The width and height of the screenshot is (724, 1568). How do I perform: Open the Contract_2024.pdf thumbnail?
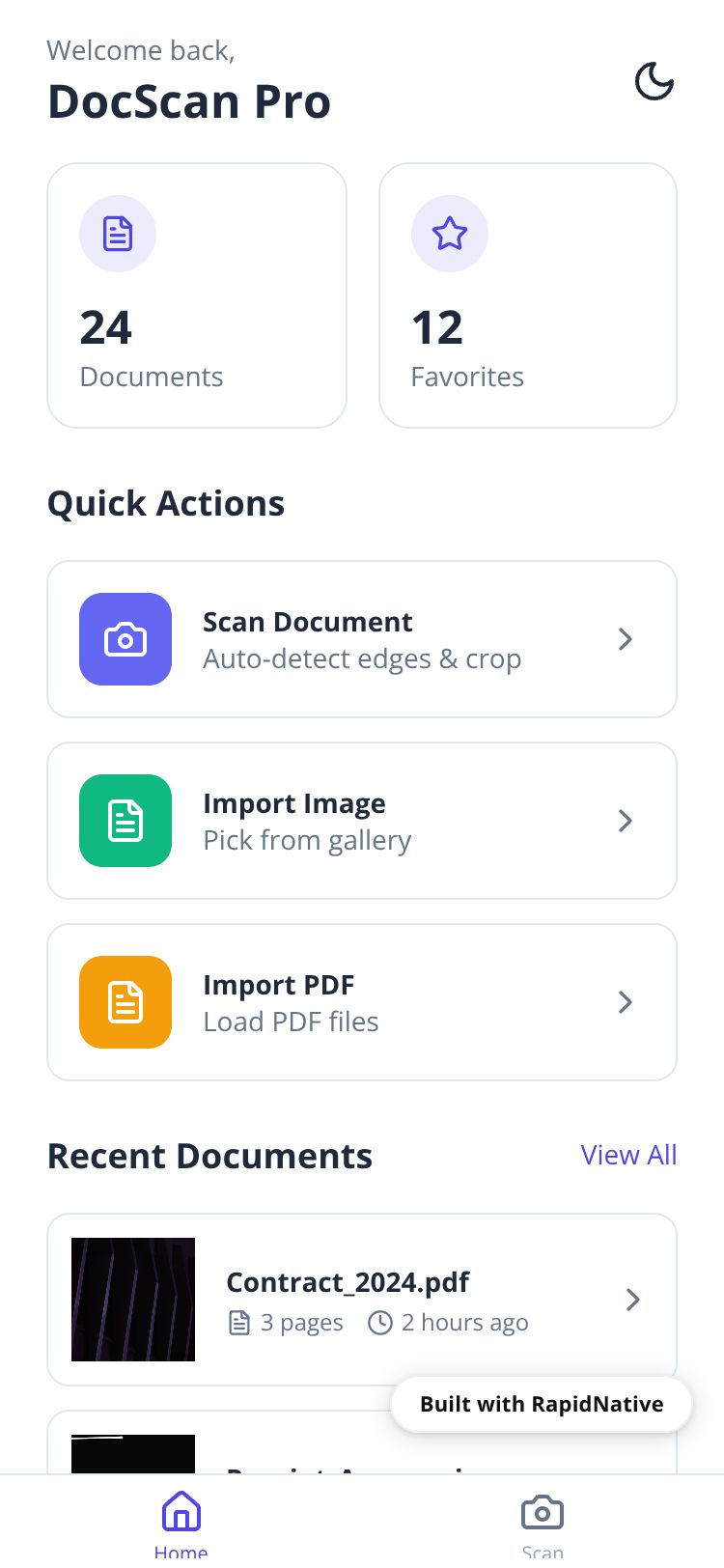click(133, 1300)
